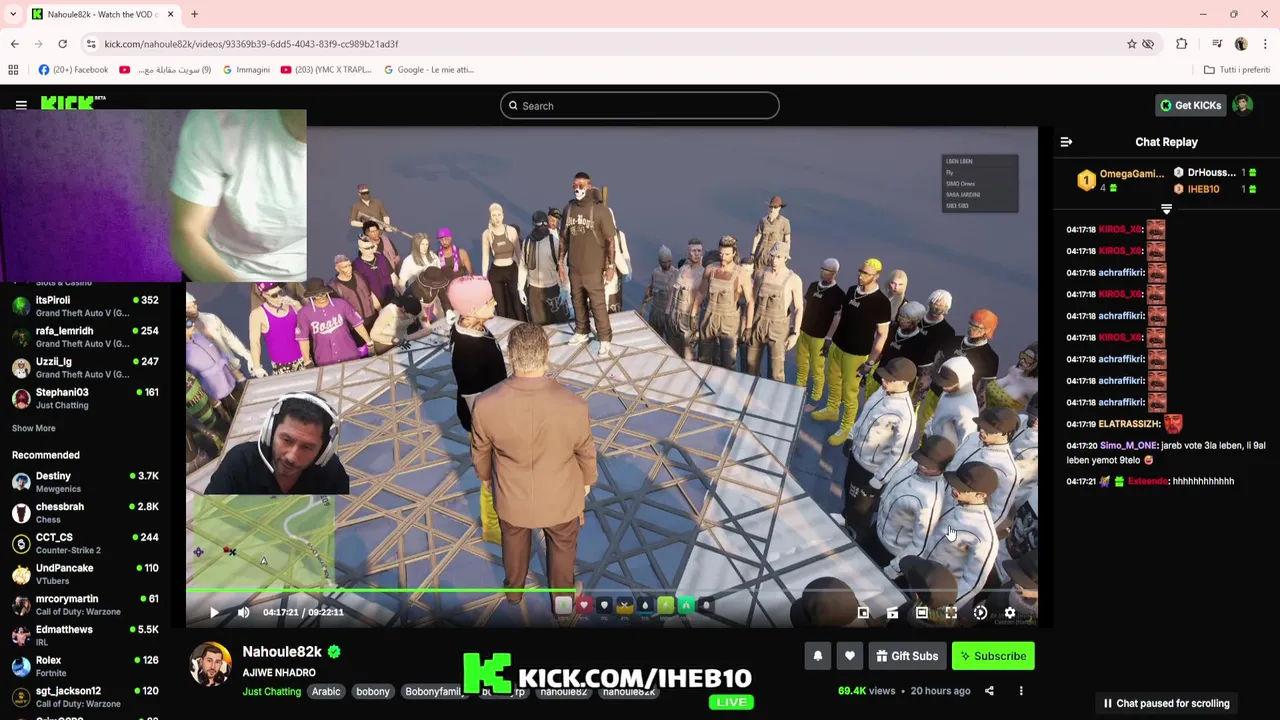Open Chrome media control icon
This screenshot has height=720, width=1280.
[x=1217, y=44]
